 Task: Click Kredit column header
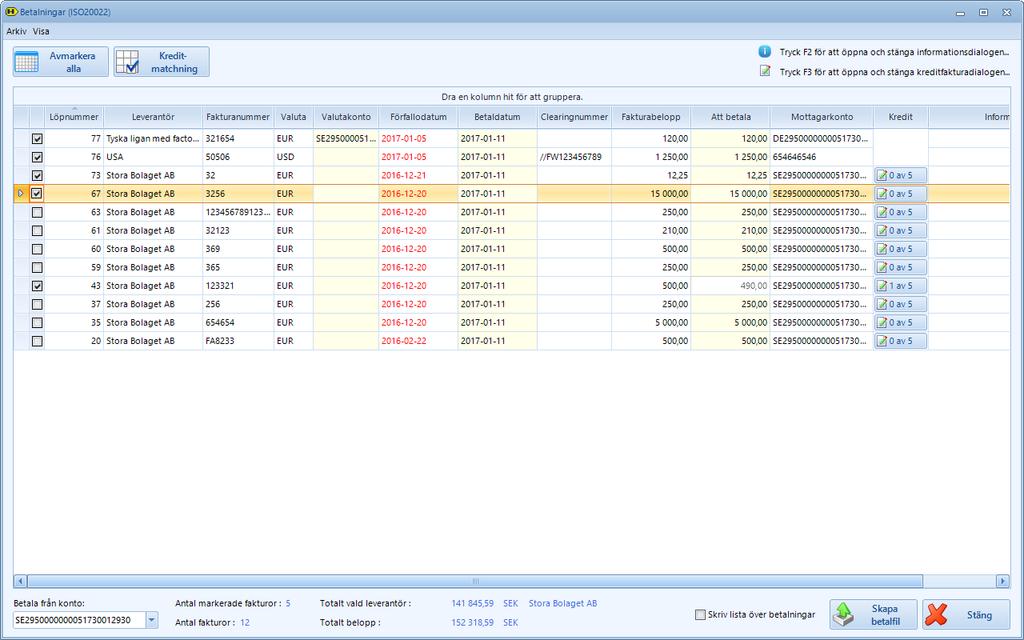(x=901, y=117)
